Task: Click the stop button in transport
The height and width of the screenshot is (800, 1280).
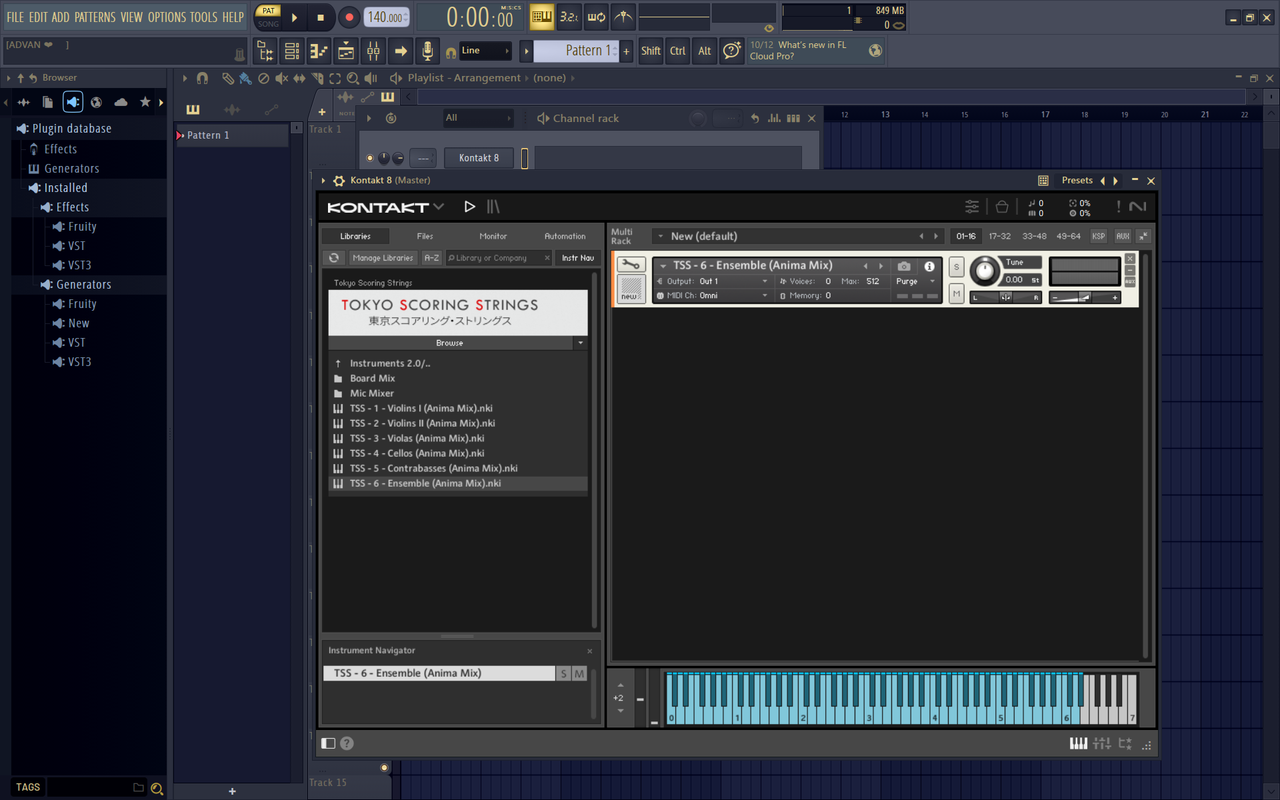Action: [321, 17]
